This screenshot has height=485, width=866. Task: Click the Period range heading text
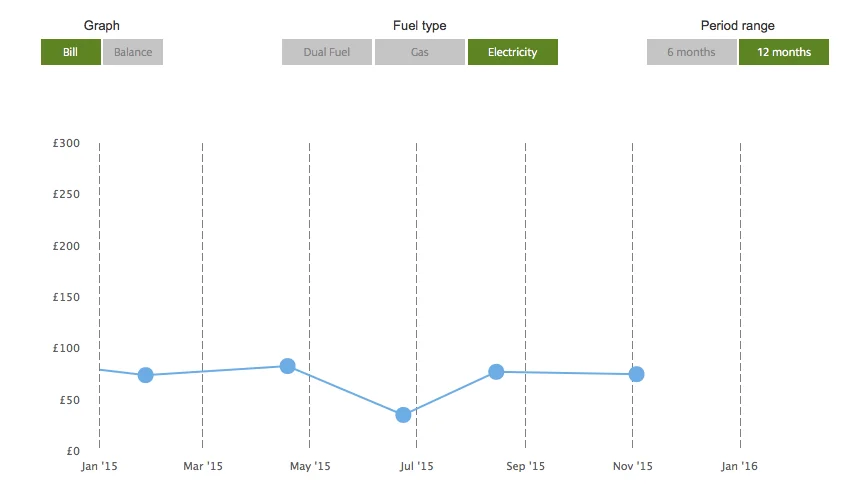pyautogui.click(x=737, y=25)
